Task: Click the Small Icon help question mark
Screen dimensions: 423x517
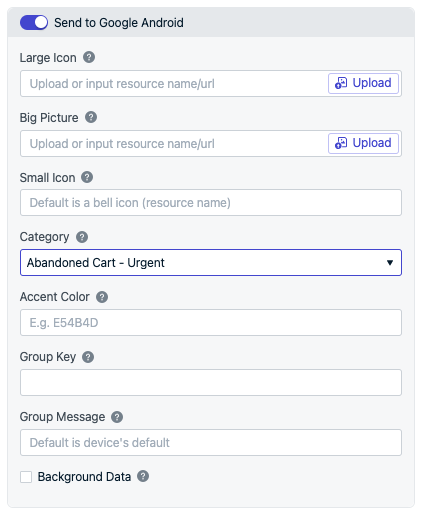Action: (87, 177)
